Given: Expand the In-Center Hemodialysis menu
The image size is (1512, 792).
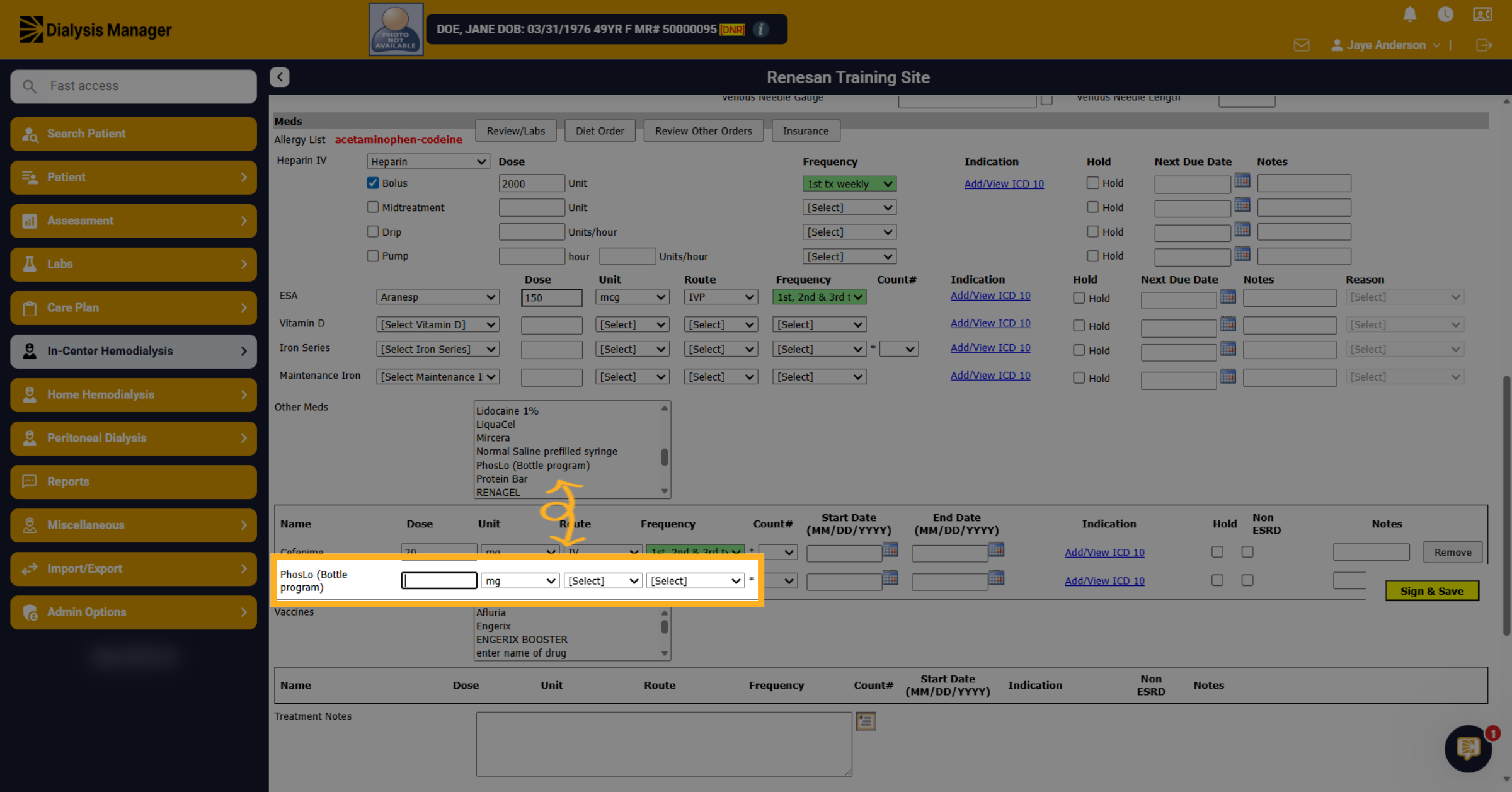Looking at the screenshot, I should [134, 351].
